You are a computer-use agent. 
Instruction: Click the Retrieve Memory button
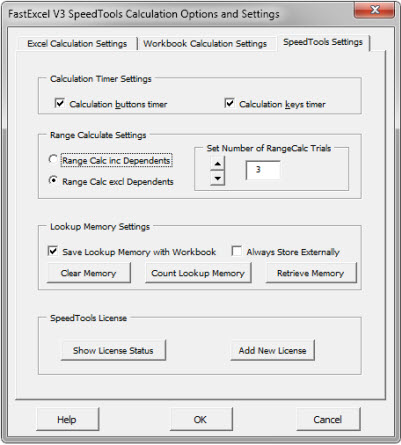point(311,273)
